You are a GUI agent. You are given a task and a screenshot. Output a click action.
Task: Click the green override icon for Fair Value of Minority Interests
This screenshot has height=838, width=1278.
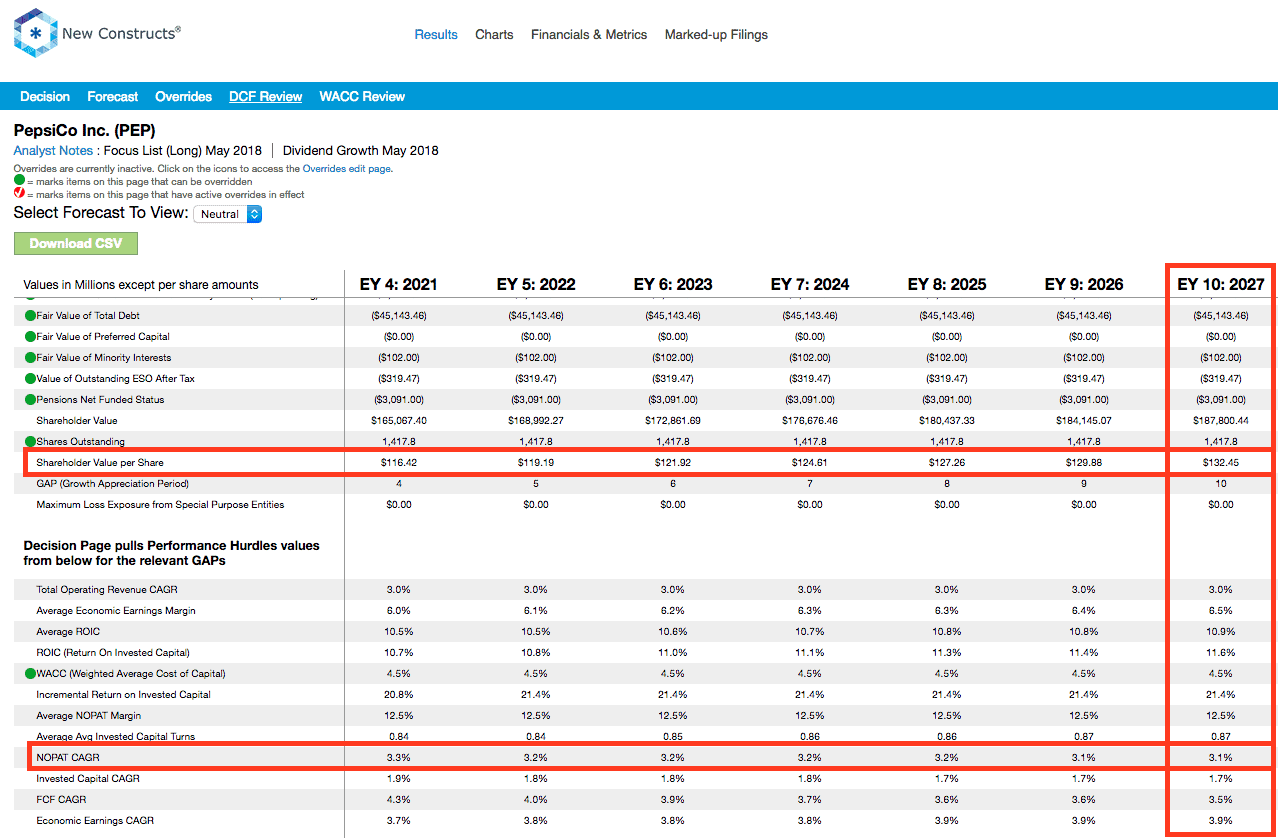click(30, 357)
